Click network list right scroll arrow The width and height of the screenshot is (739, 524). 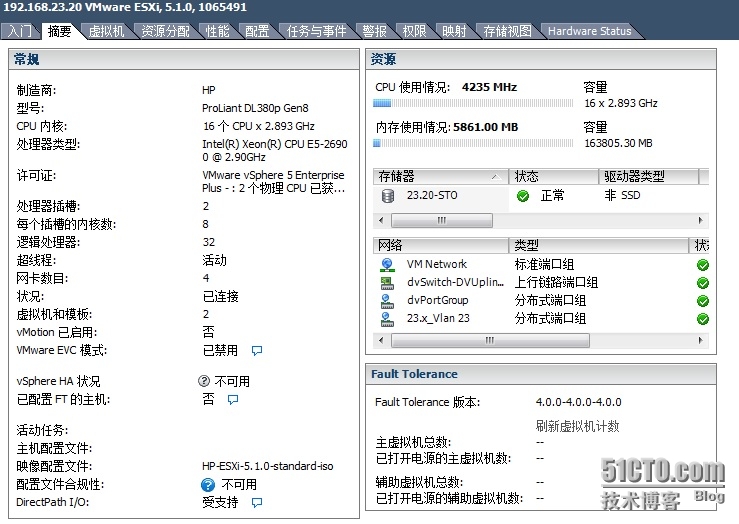coord(700,340)
